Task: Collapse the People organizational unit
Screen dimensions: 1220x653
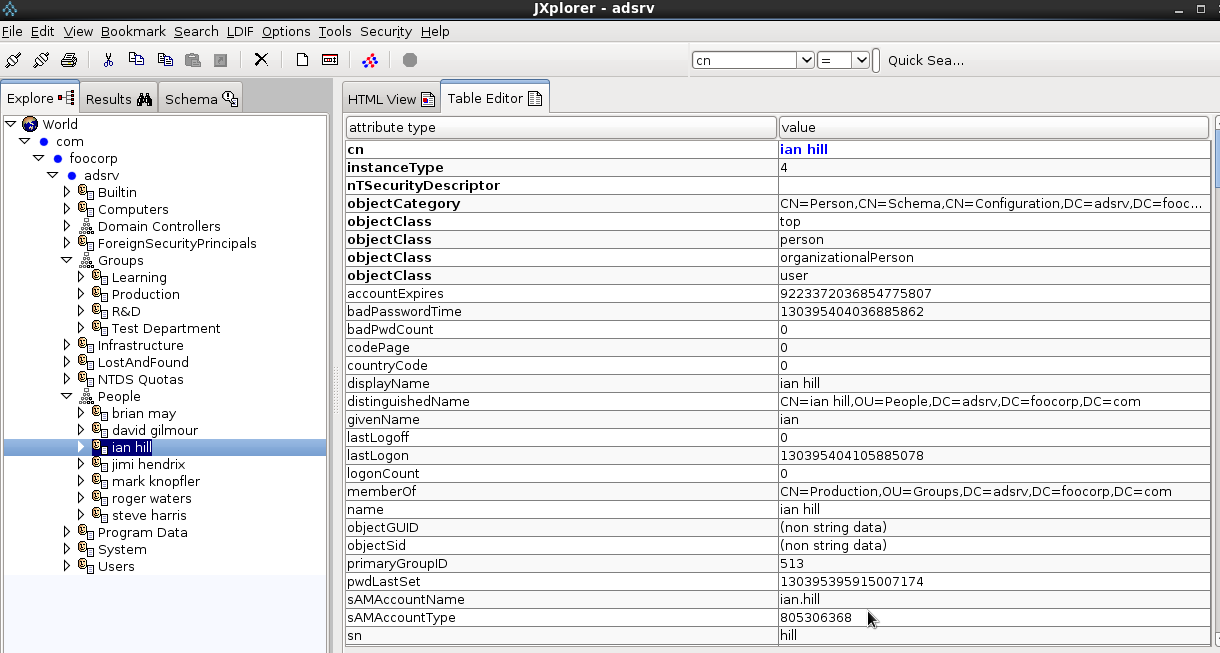Action: click(67, 396)
